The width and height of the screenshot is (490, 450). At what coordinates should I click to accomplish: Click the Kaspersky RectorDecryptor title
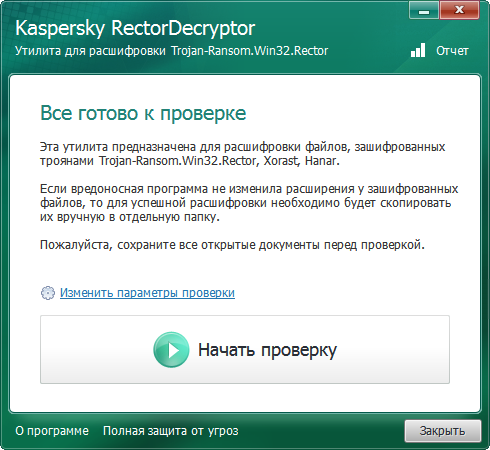pos(135,28)
